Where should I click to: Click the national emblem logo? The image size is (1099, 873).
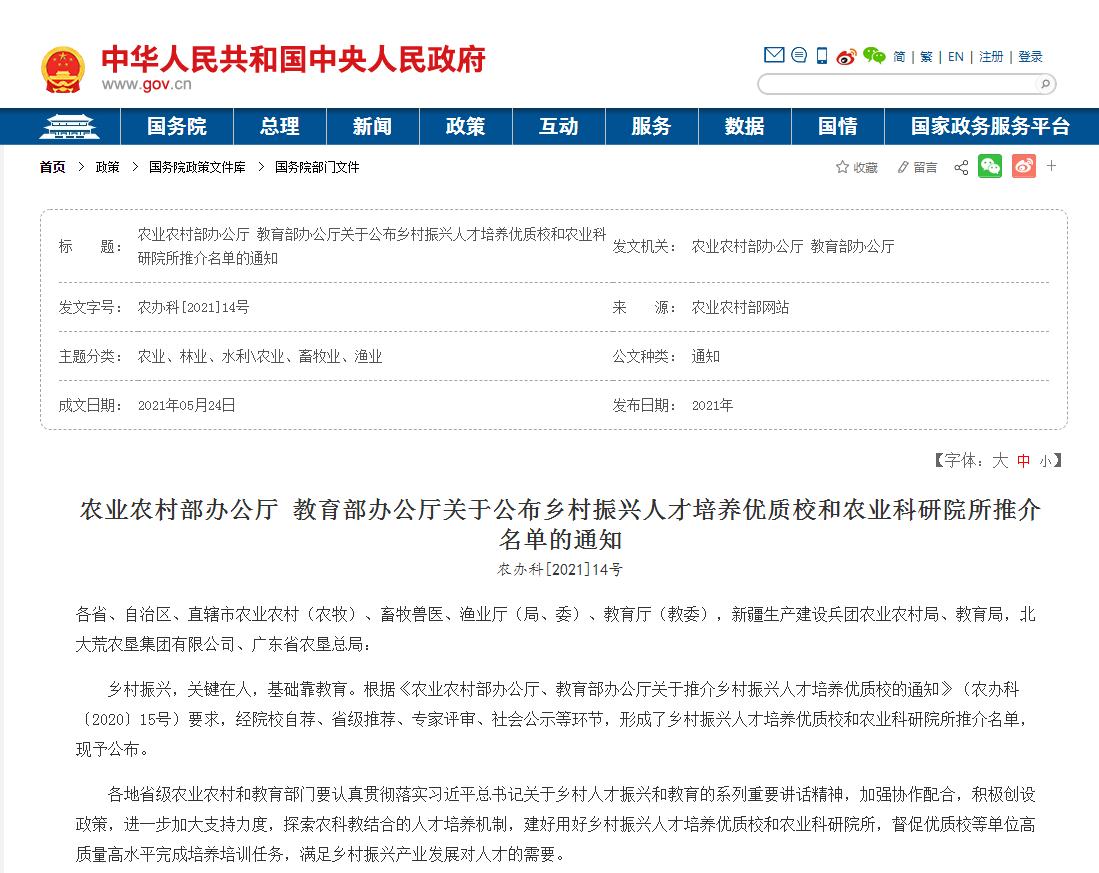pos(63,68)
